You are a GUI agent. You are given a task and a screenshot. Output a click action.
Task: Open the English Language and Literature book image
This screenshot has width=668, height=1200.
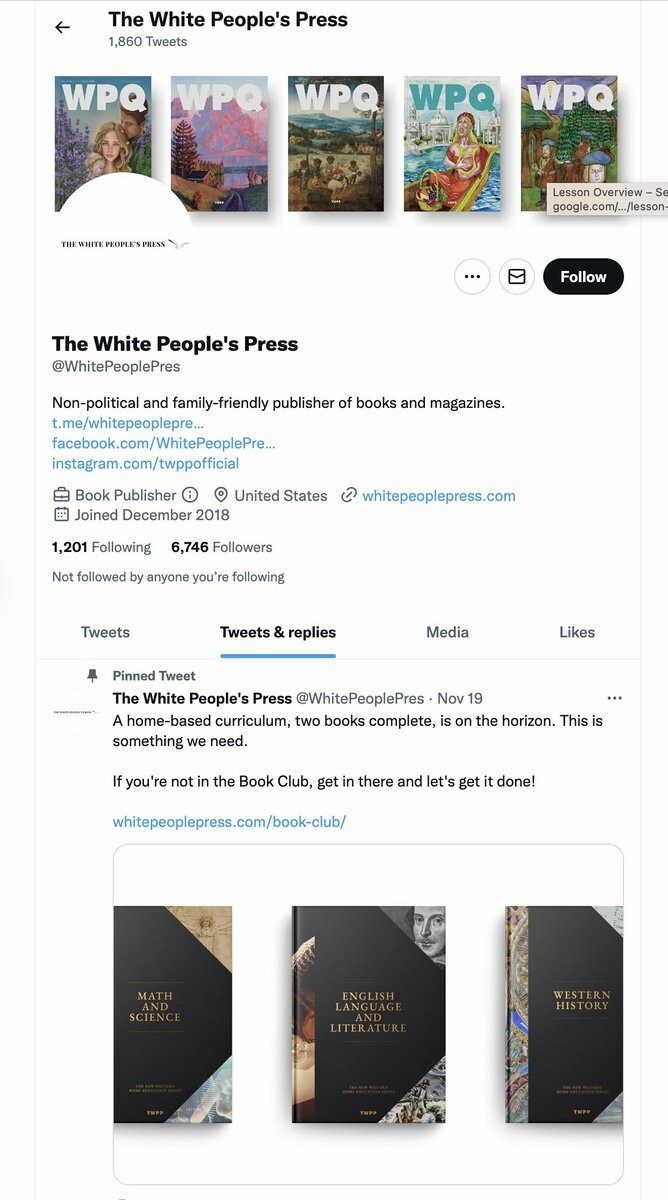tap(368, 1013)
